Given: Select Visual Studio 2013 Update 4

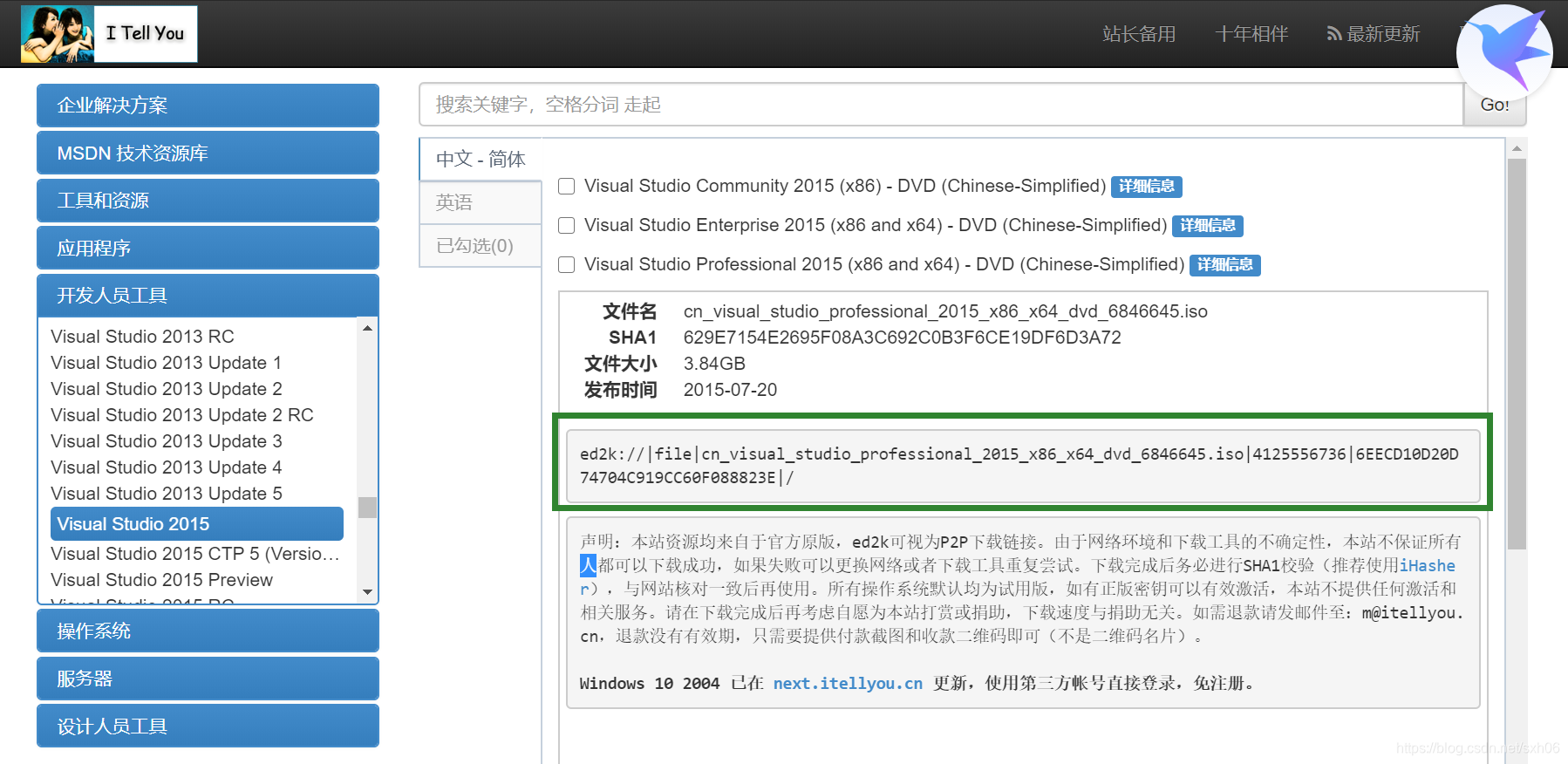Looking at the screenshot, I should [x=166, y=467].
